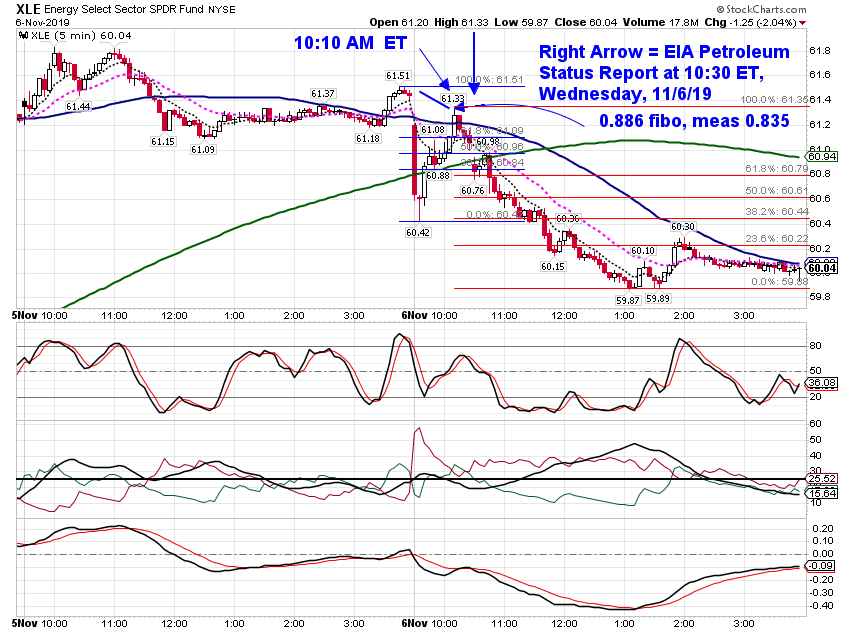Select the 'Chg -1.25 (-2.04%)' header text
Screen dimensions: 850x633
(750, 22)
